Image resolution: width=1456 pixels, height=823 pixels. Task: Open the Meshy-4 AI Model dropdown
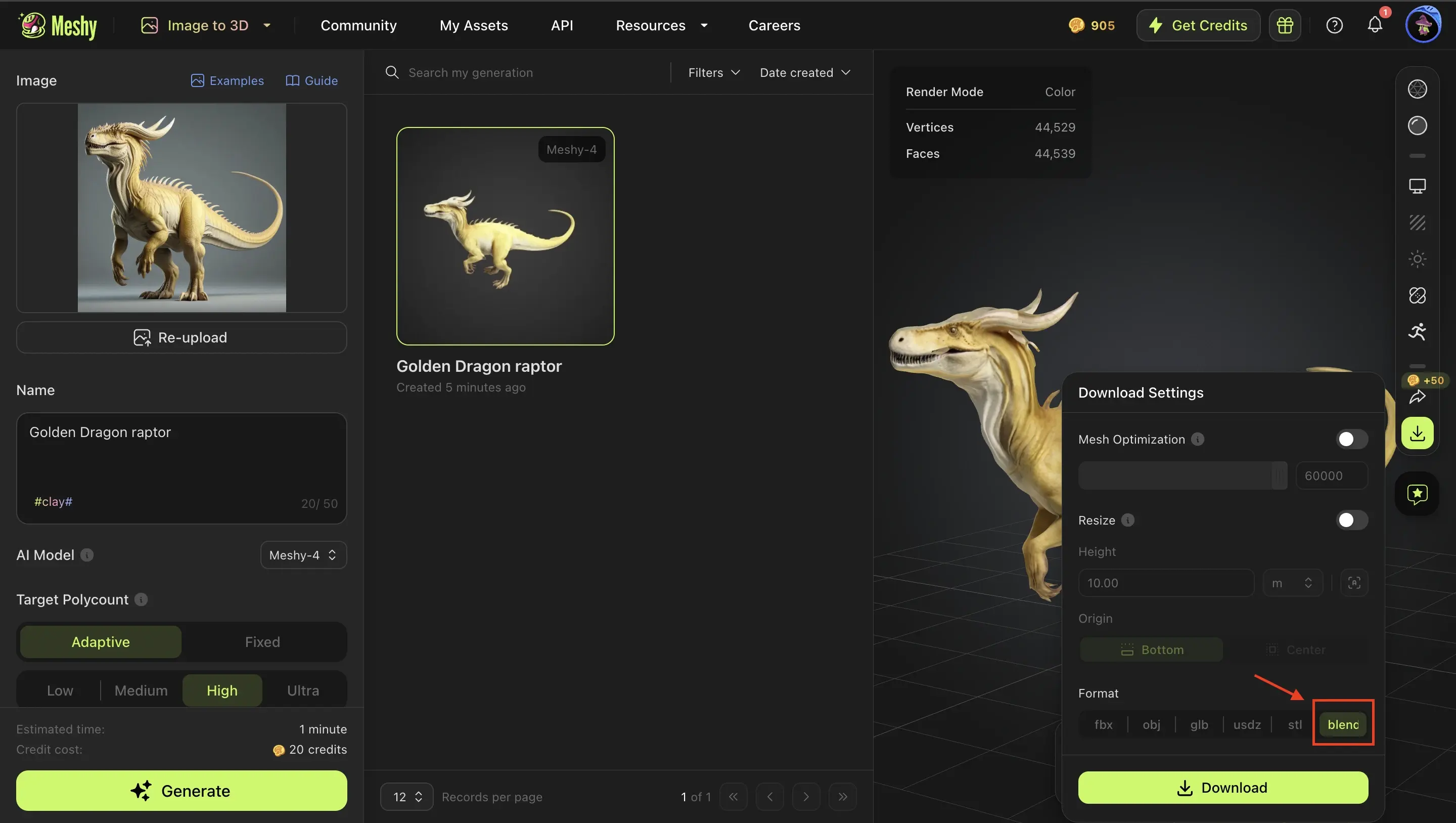[303, 555]
